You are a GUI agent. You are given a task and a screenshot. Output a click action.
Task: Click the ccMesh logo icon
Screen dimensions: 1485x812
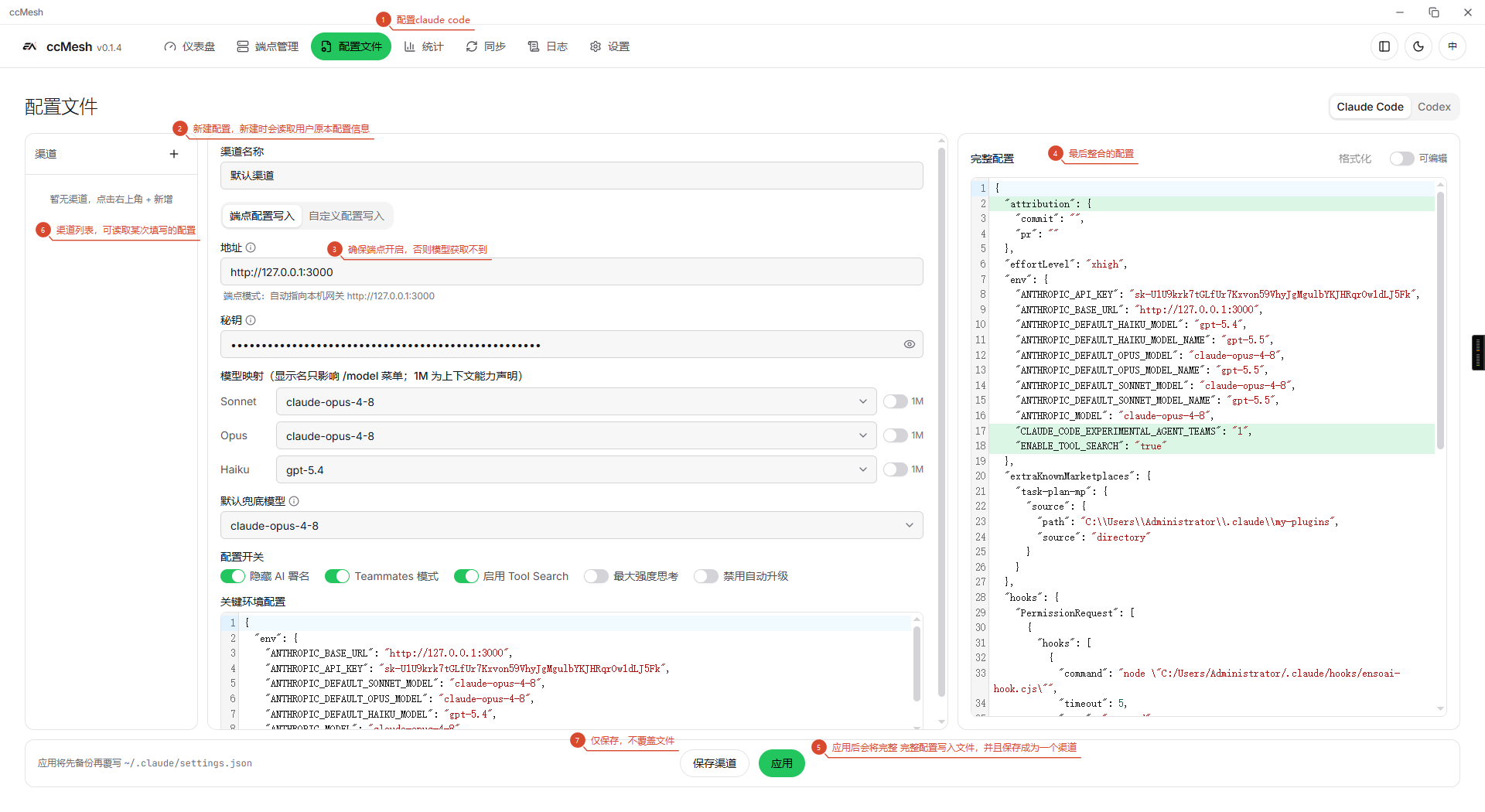click(x=30, y=46)
